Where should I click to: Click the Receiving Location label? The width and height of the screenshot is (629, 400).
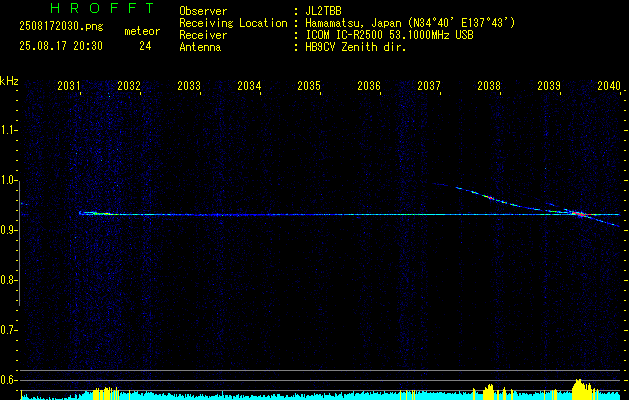(x=233, y=23)
